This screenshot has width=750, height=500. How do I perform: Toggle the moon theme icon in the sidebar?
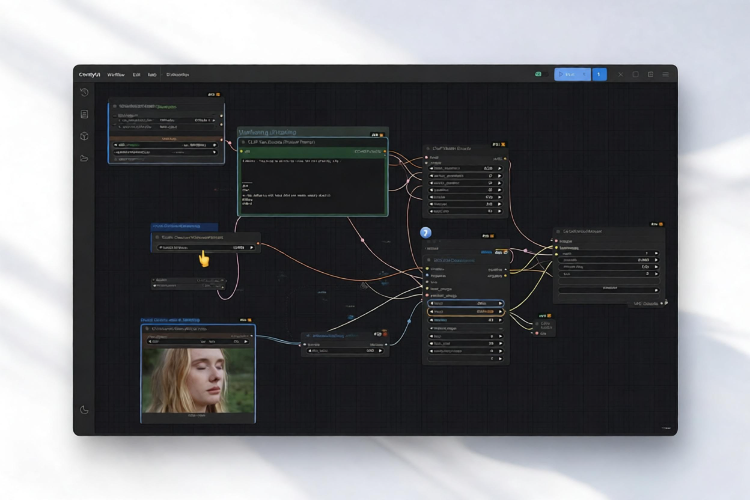(x=85, y=410)
